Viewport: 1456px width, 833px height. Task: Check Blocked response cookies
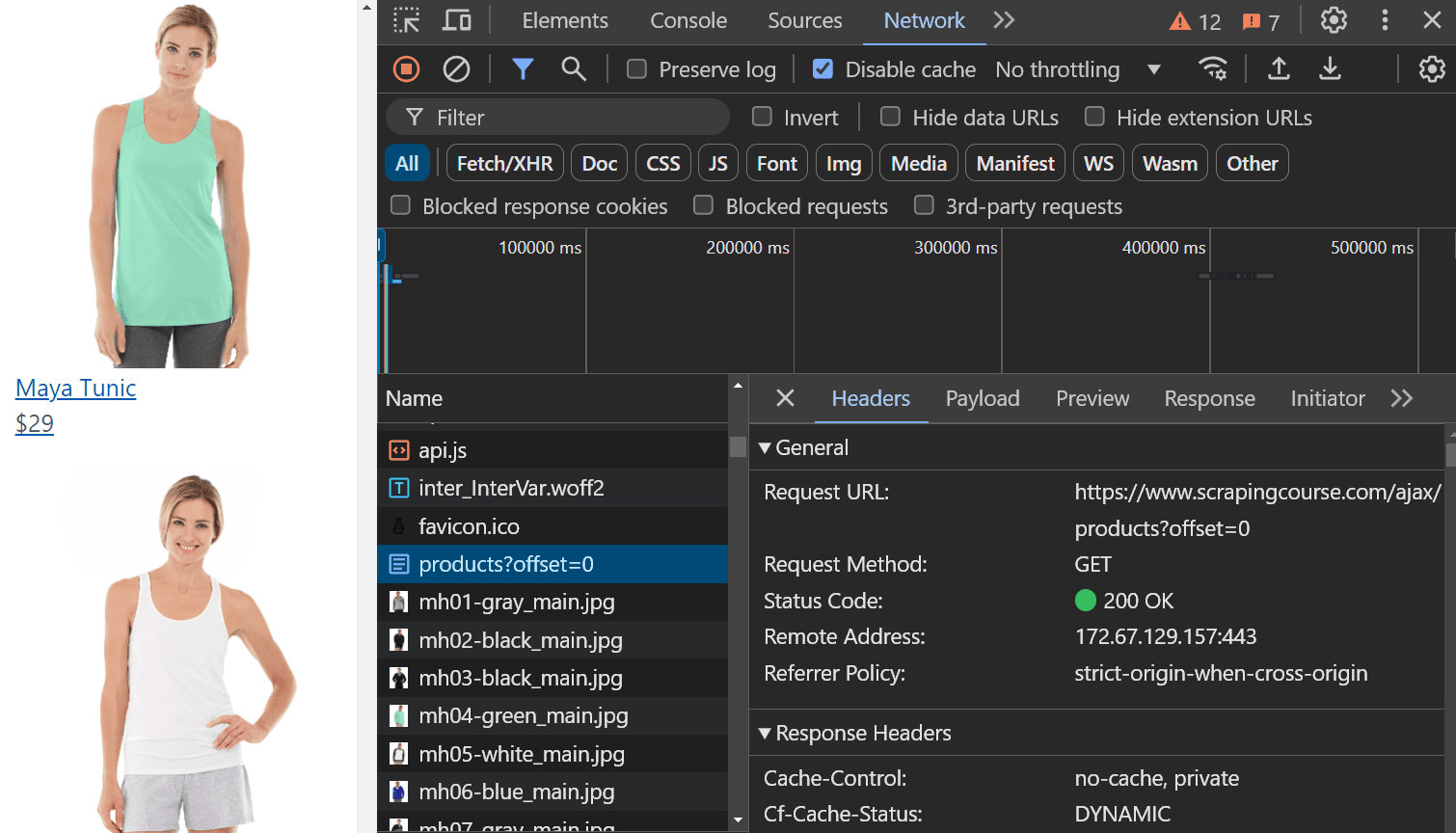coord(400,205)
